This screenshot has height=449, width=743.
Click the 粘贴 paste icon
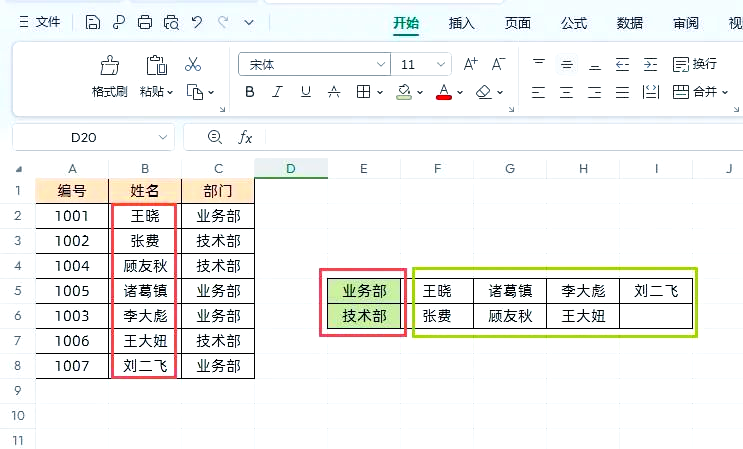pyautogui.click(x=156, y=65)
